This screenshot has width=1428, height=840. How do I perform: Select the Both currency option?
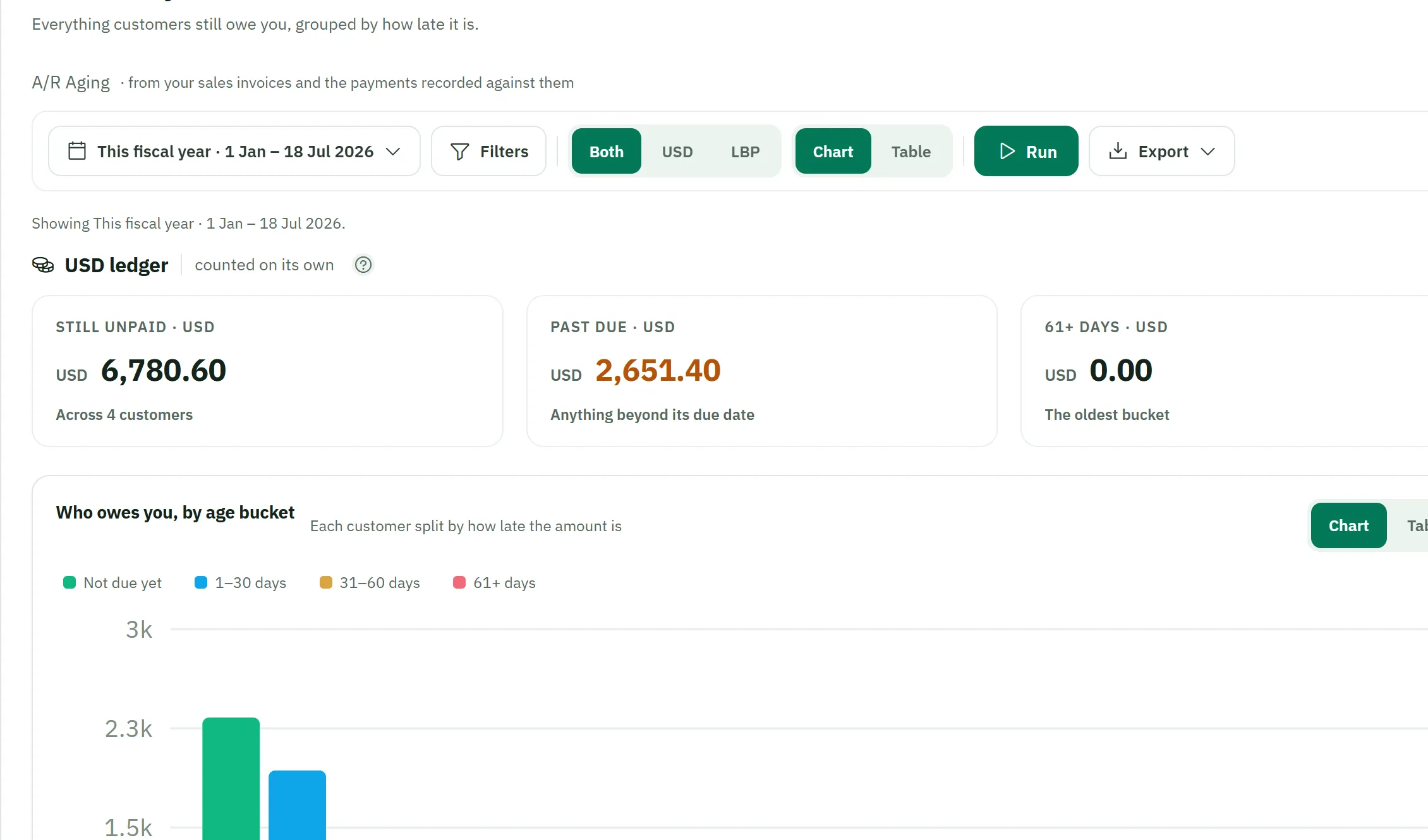coord(607,152)
